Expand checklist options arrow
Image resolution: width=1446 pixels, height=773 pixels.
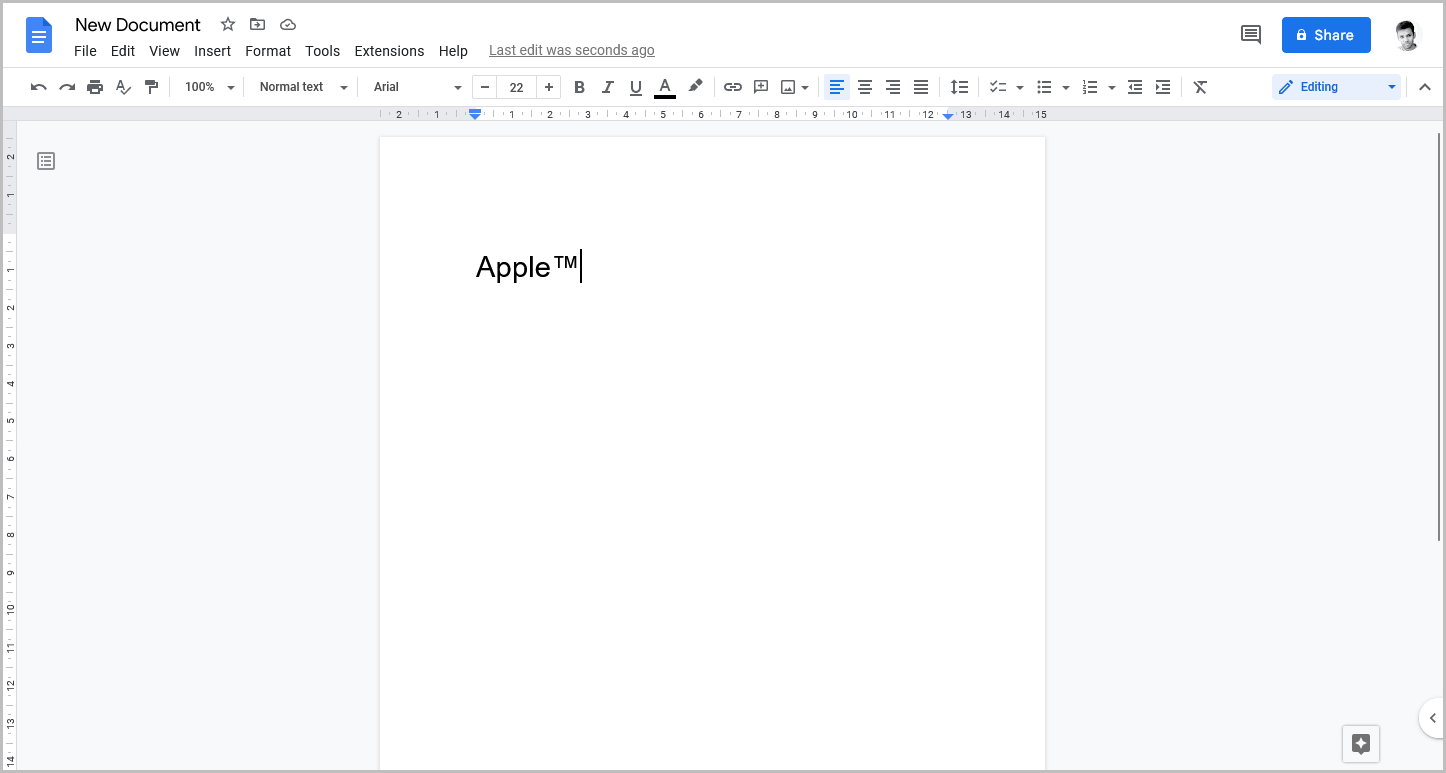coord(1020,88)
